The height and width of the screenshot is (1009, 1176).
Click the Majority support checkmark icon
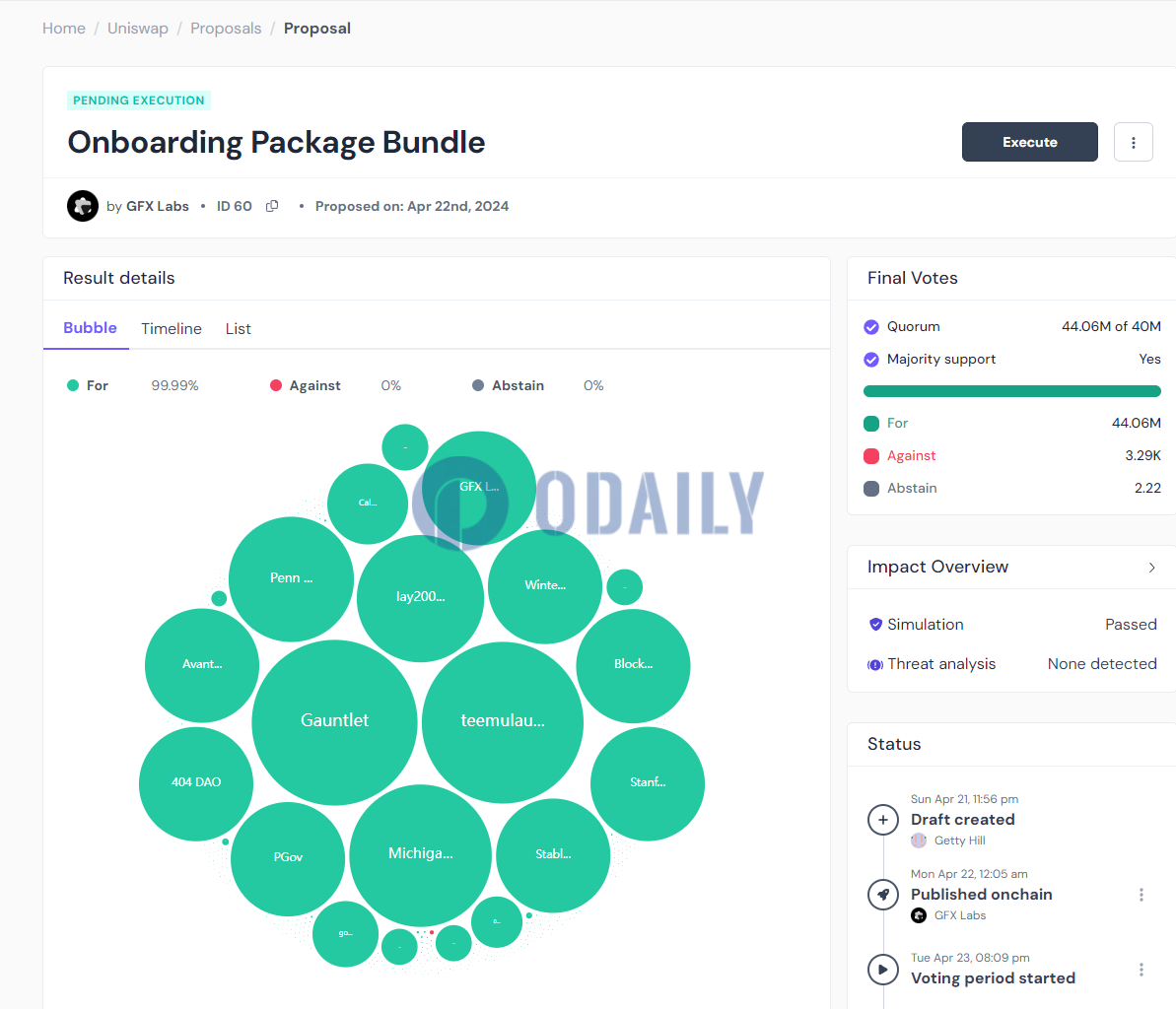tap(871, 360)
